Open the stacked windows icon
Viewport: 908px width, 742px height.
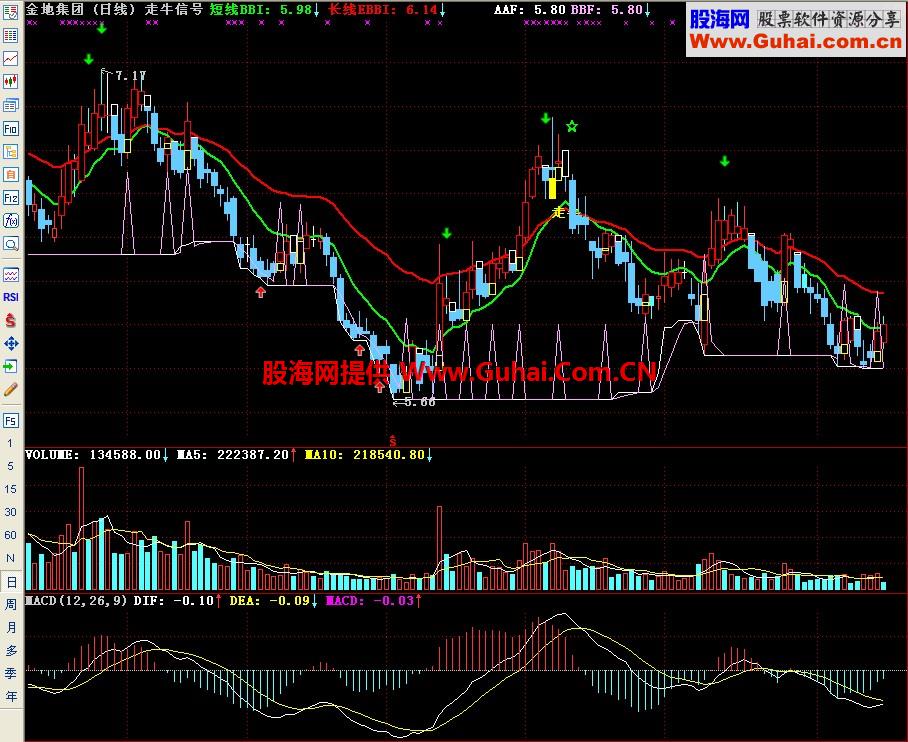[10, 105]
